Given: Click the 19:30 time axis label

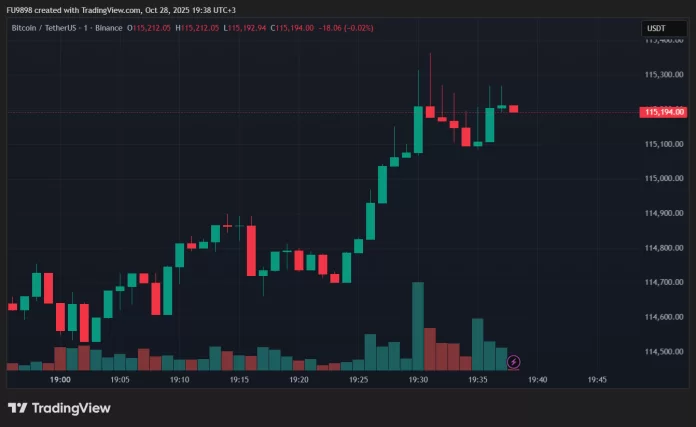Looking at the screenshot, I should [x=418, y=380].
